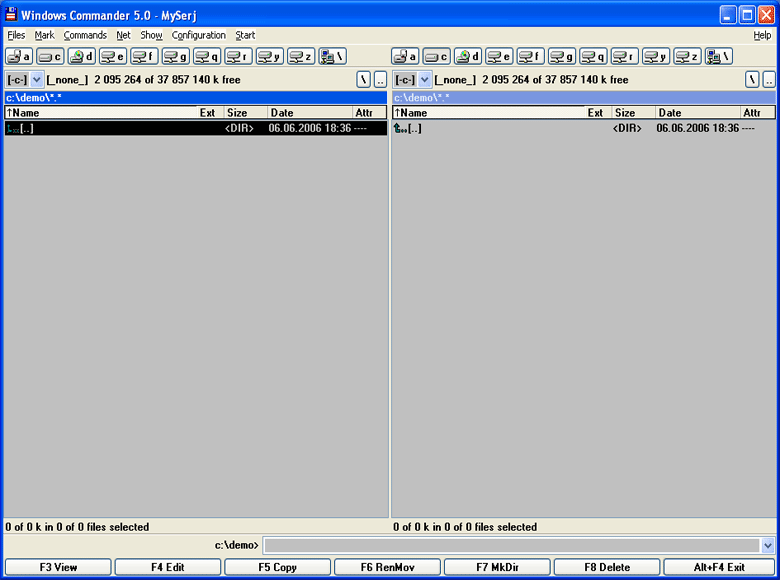Switch right panel to network drive z
Viewport: 780px width, 580px height.
(687, 57)
